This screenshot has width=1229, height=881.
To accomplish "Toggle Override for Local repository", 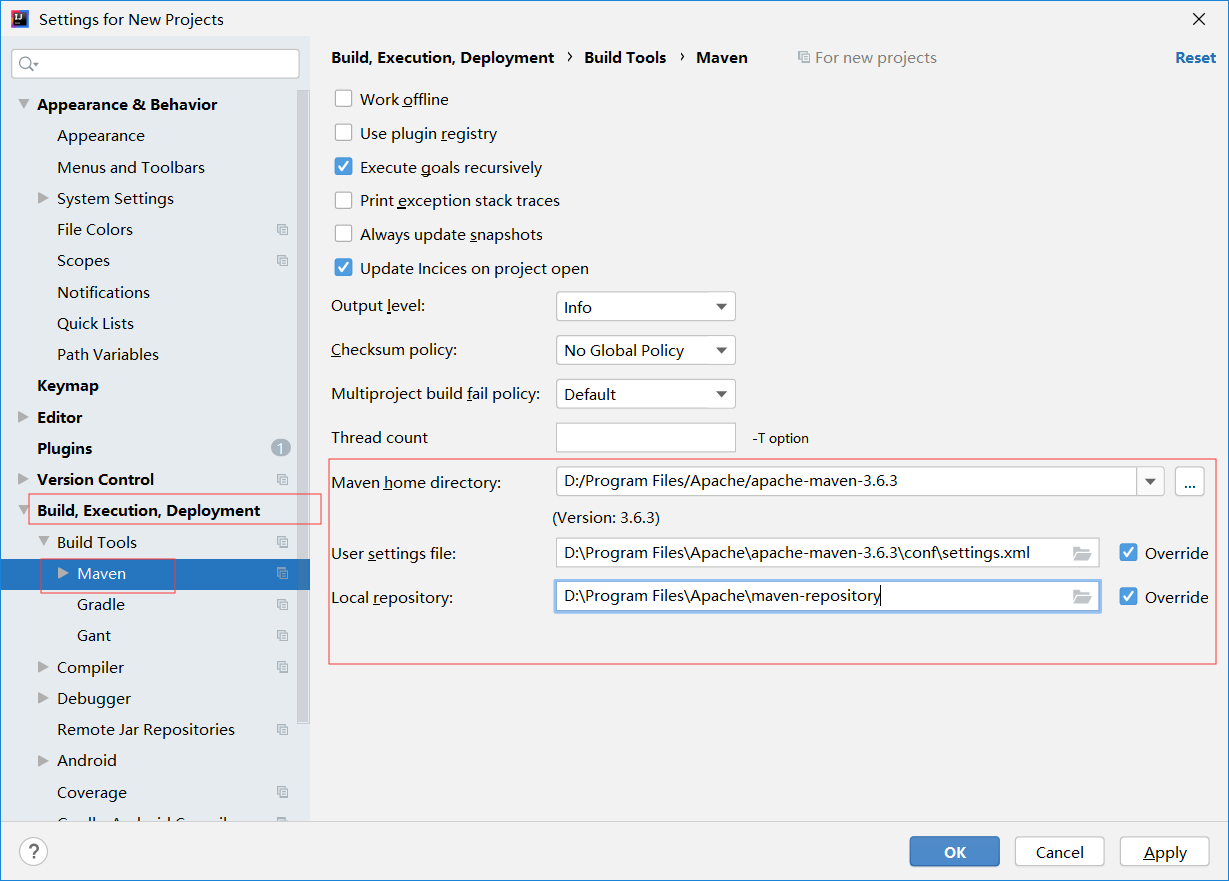I will pos(1129,597).
